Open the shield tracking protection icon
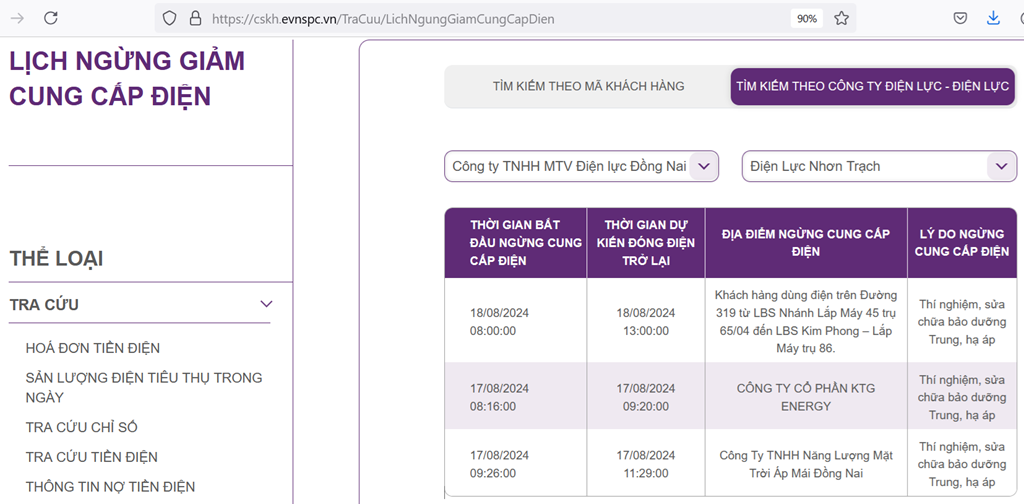Viewport: 1024px width, 504px height. [169, 18]
